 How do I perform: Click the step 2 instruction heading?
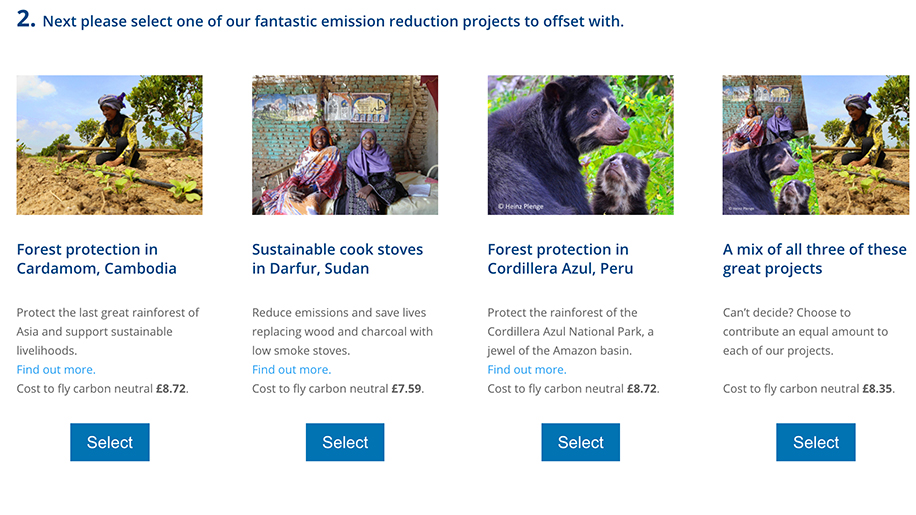pyautogui.click(x=320, y=21)
